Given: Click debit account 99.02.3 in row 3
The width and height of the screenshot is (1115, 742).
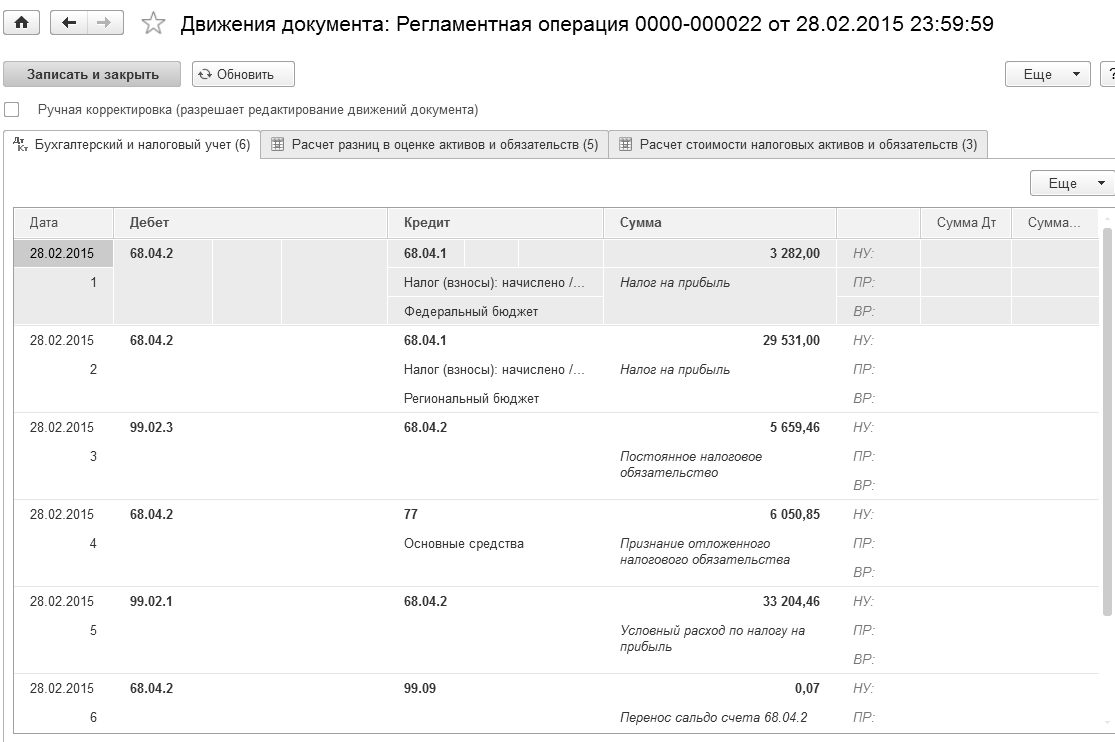Looking at the screenshot, I should click(151, 427).
